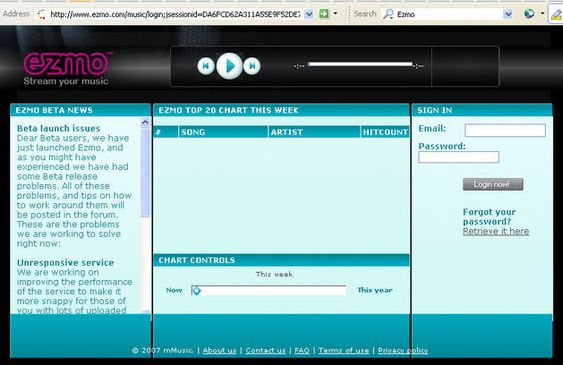Image resolution: width=563 pixels, height=365 pixels.
Task: Open the Go button options arrow
Action: tap(335, 14)
